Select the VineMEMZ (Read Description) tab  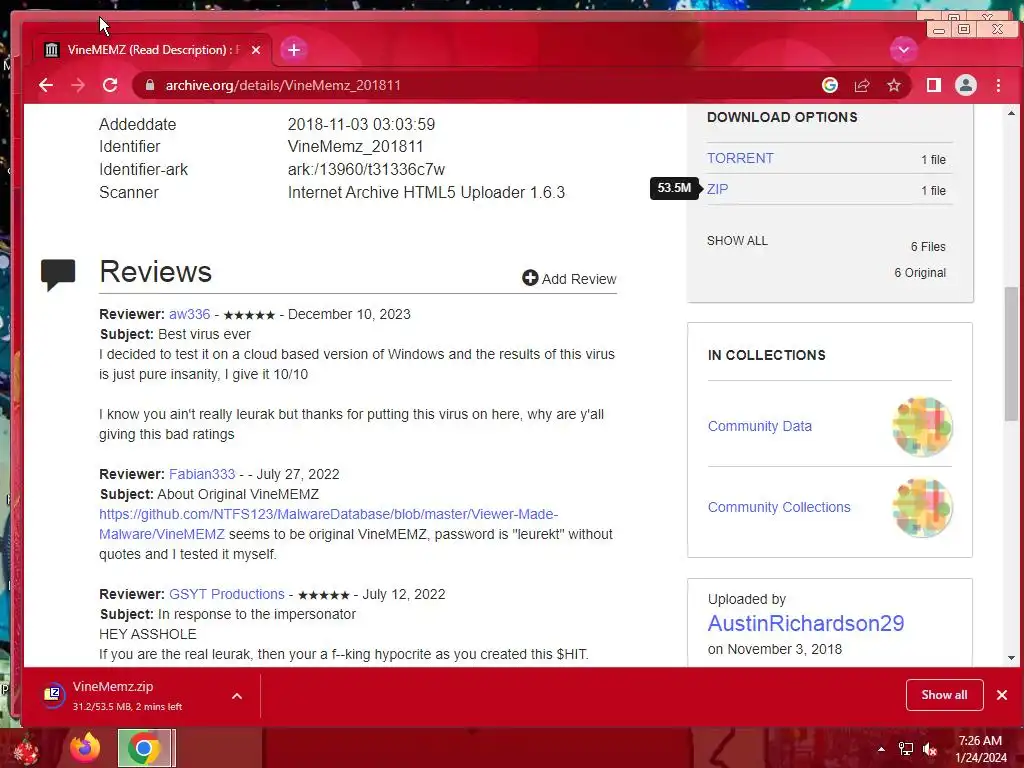[x=152, y=50]
